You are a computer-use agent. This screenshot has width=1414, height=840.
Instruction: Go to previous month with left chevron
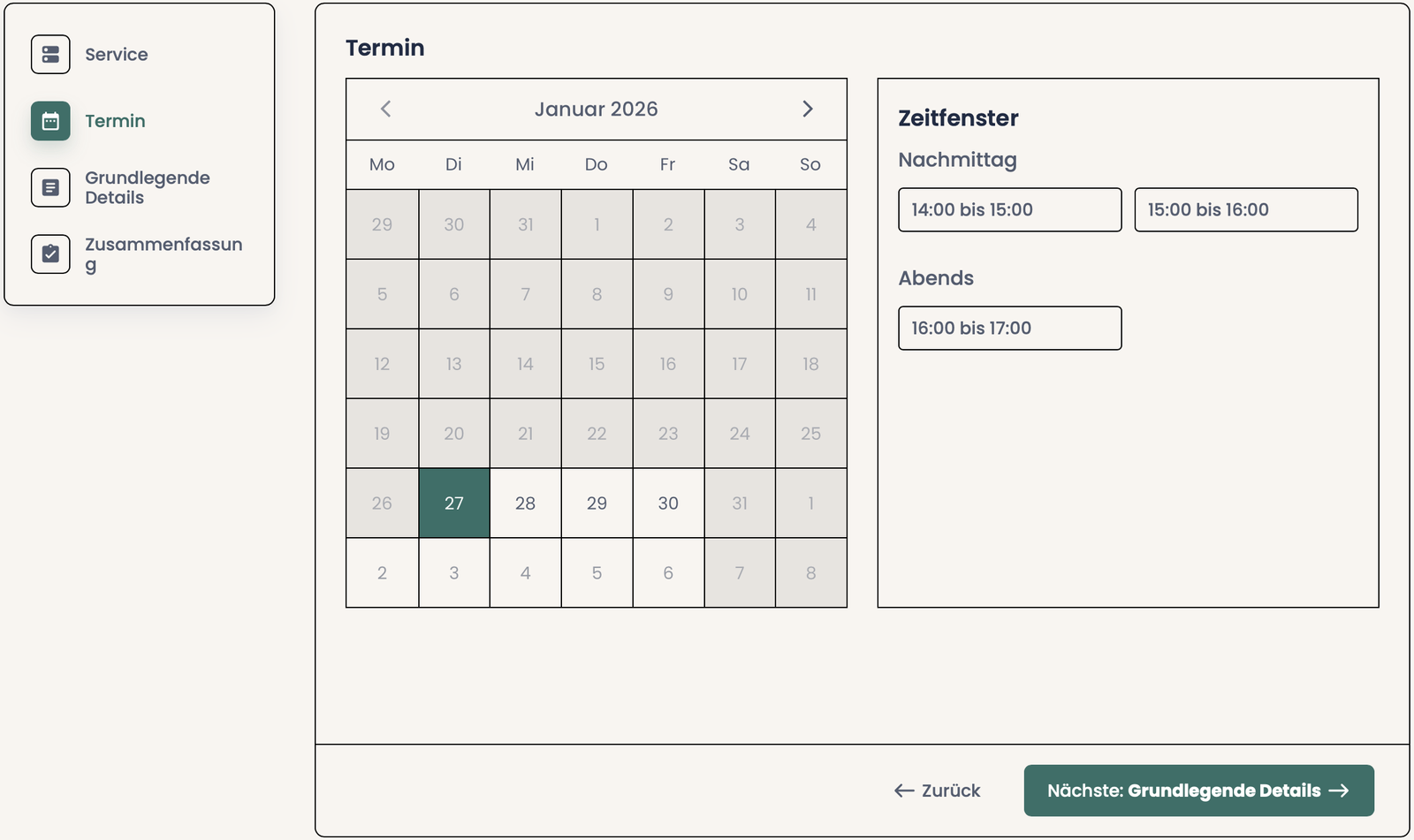pyautogui.click(x=385, y=109)
